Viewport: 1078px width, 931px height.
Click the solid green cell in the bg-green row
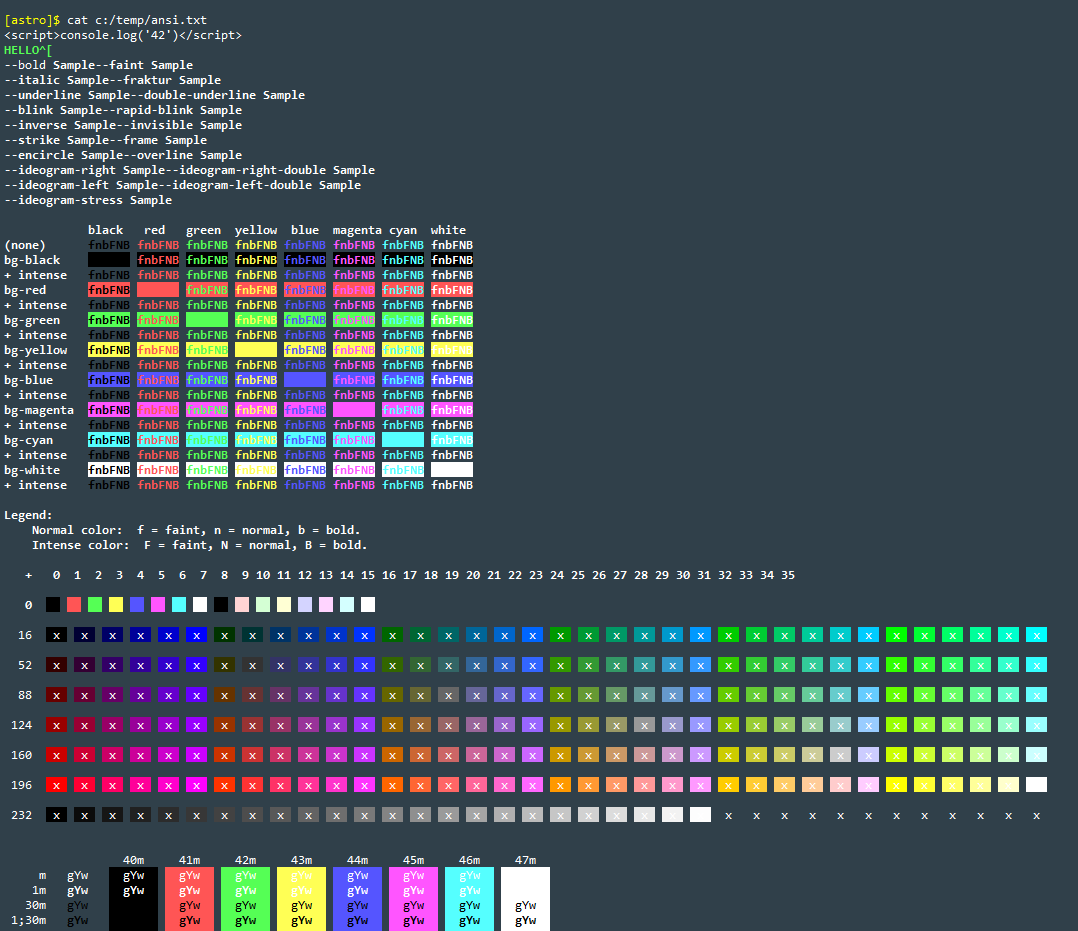[207, 320]
